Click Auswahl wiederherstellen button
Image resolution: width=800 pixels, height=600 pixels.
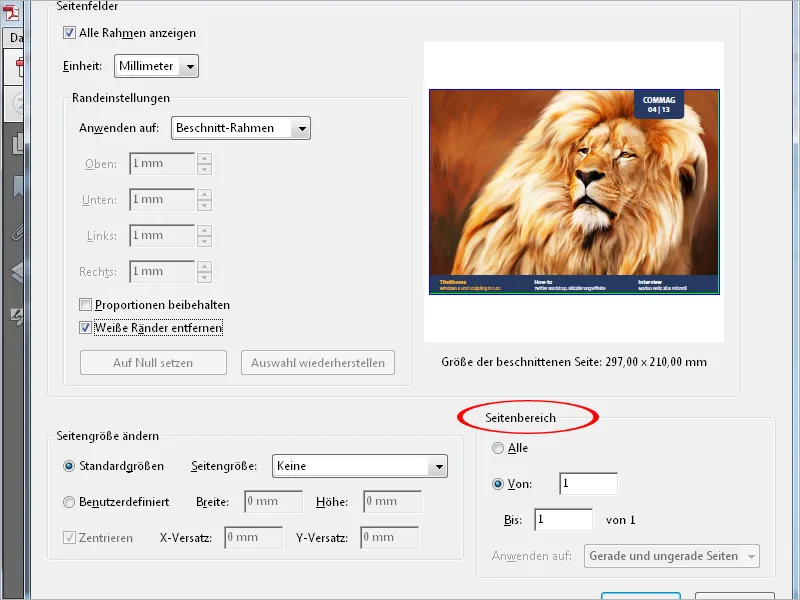point(318,363)
